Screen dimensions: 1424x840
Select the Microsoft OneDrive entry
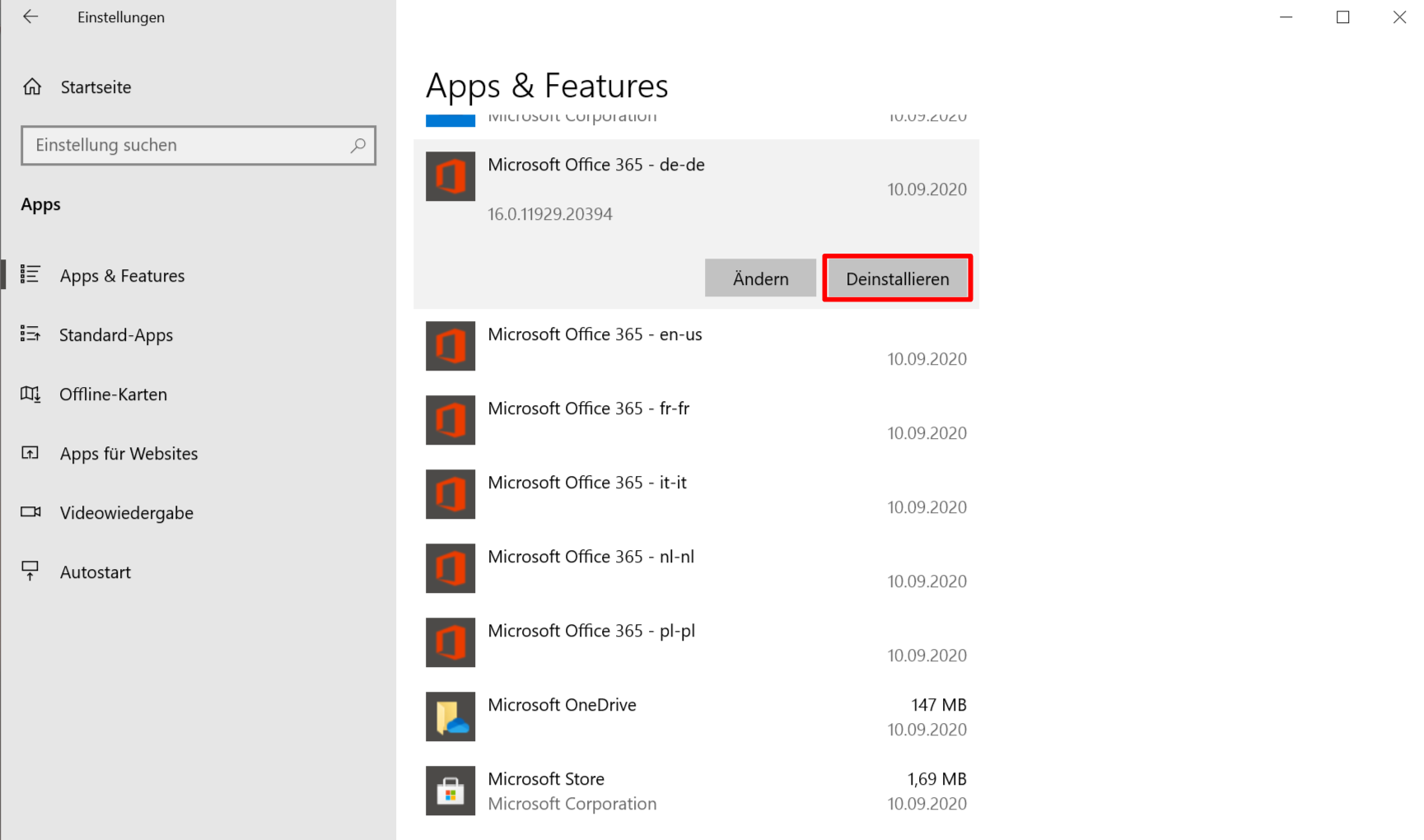[696, 716]
